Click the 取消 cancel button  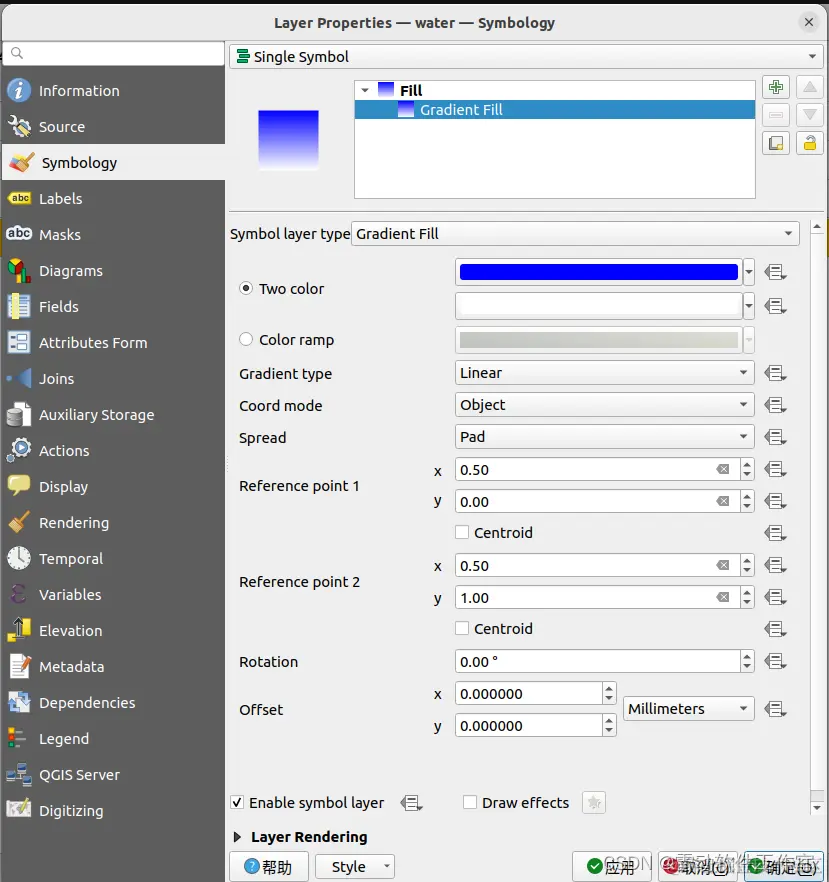(x=697, y=867)
